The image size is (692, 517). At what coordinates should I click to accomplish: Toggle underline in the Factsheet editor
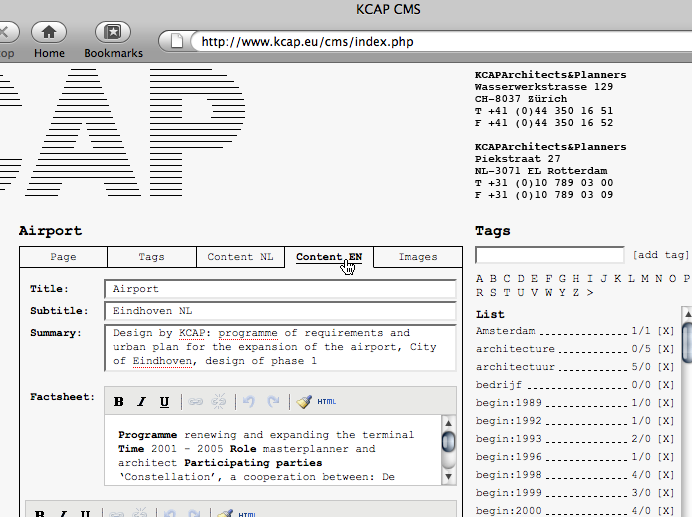click(164, 402)
